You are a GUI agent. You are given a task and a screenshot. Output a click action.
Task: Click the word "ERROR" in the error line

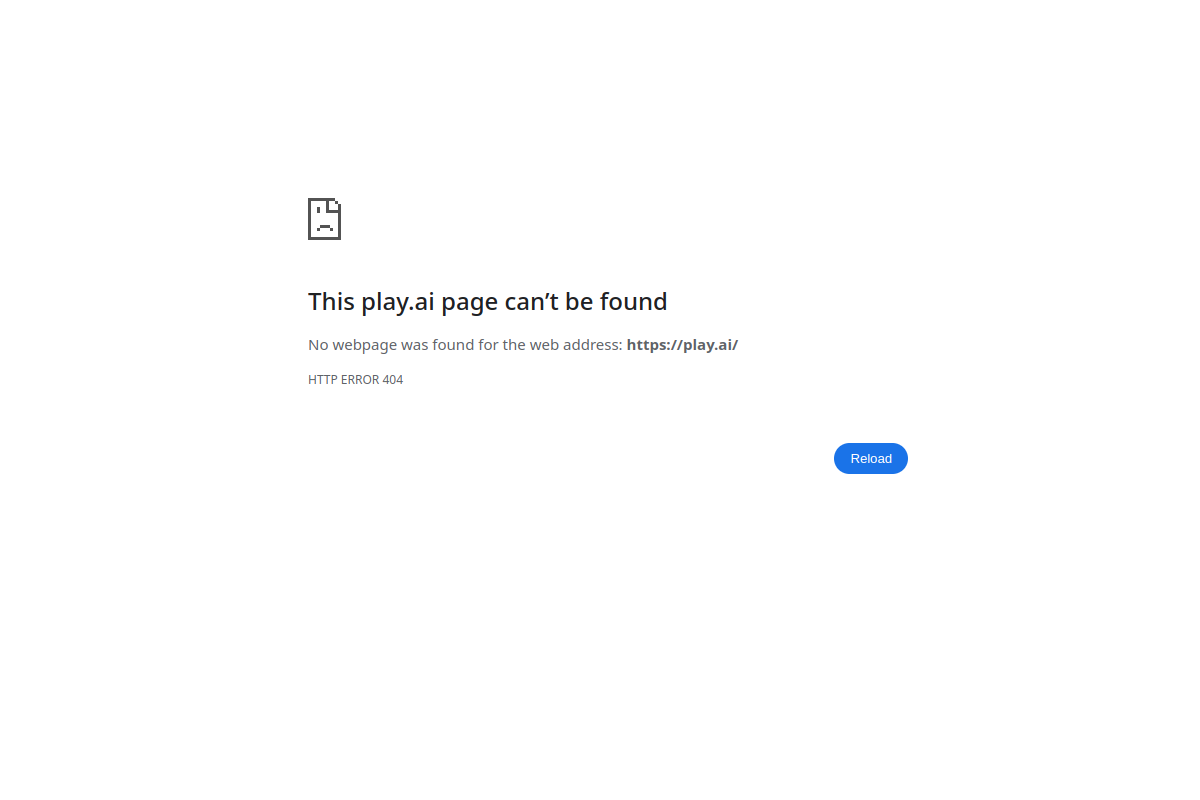[360, 380]
